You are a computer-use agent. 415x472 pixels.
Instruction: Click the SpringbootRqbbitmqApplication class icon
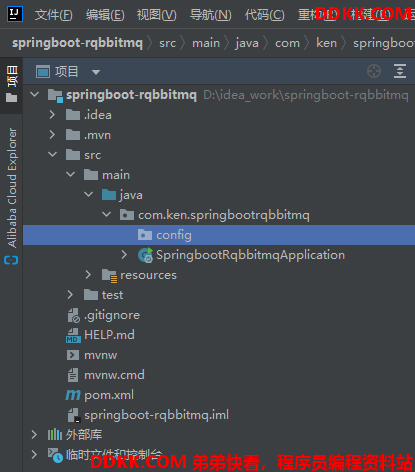[145, 255]
